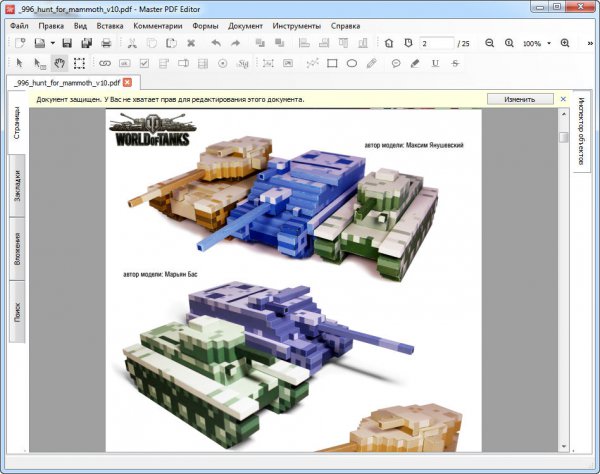Screen dimensions: 600x474
Task: Click the page number input field
Action: [x=437, y=43]
